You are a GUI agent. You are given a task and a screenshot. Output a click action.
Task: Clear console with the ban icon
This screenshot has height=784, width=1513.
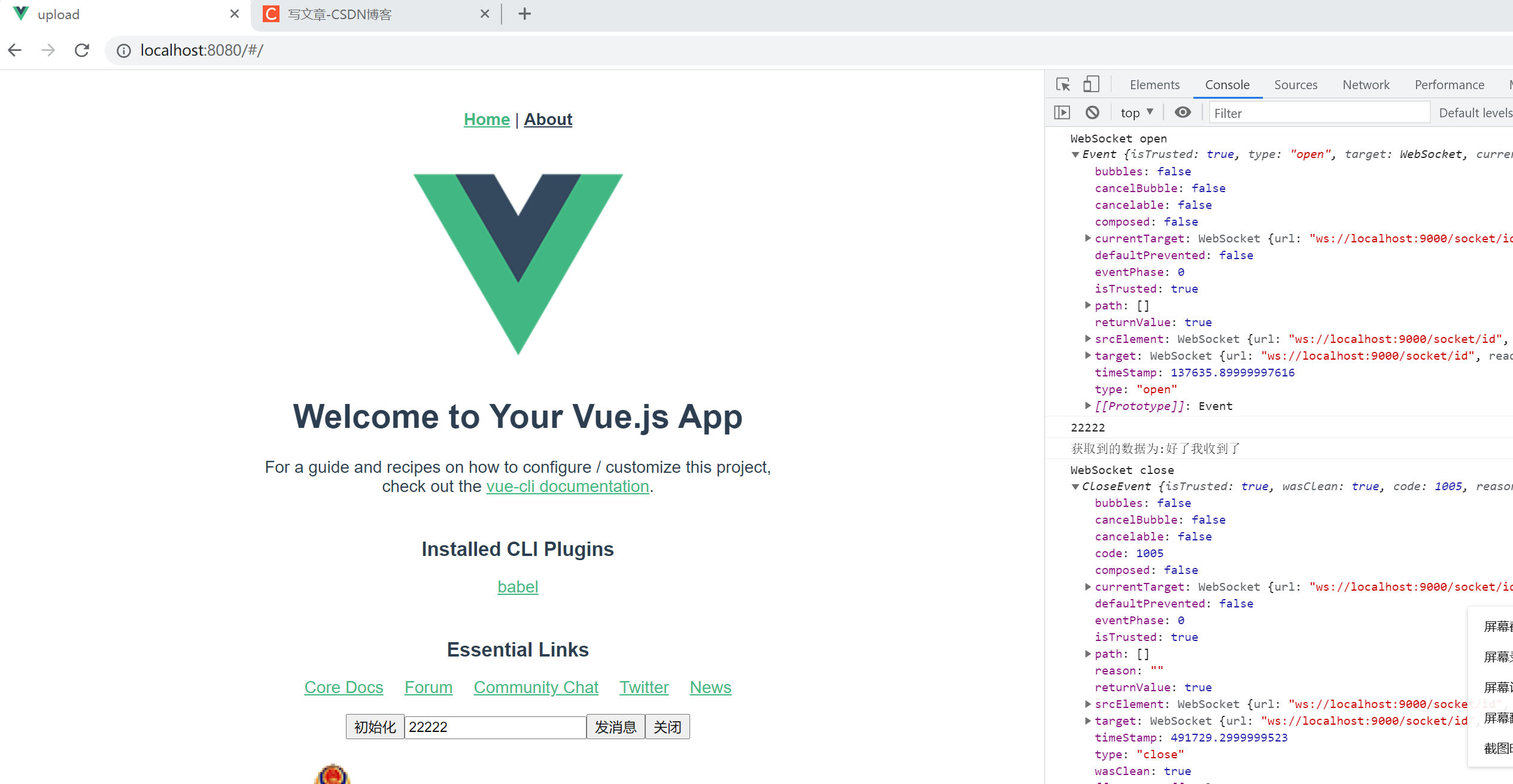(1092, 113)
